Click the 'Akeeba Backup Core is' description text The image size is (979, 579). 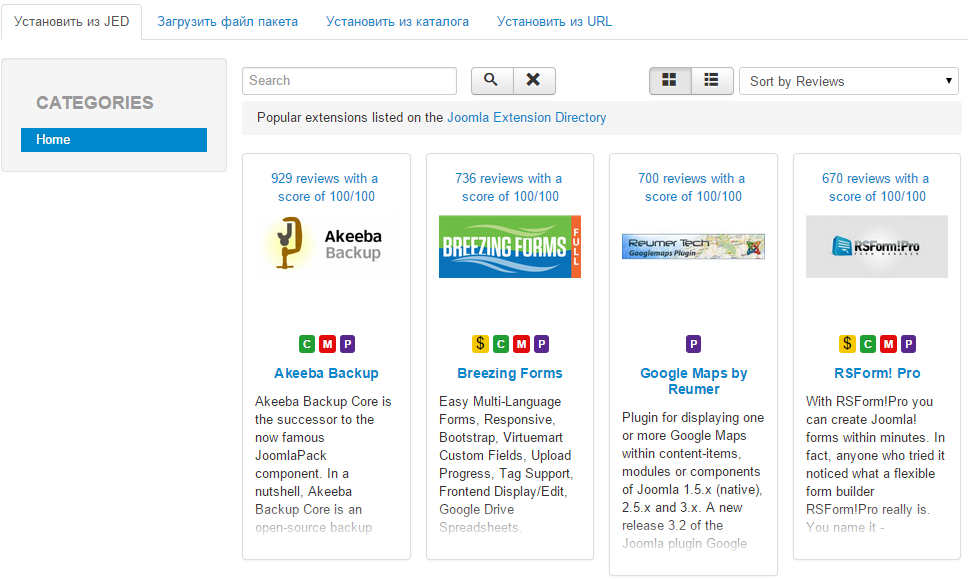pyautogui.click(x=323, y=402)
